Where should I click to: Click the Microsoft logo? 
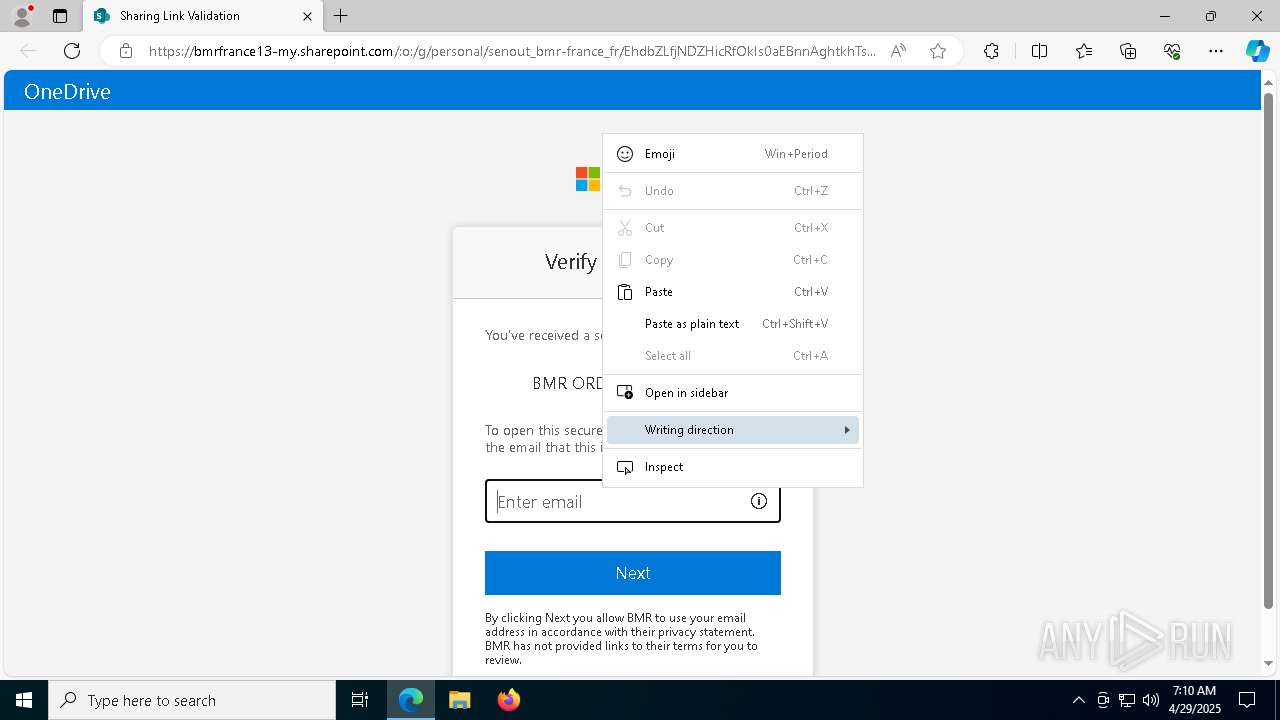pyautogui.click(x=587, y=179)
